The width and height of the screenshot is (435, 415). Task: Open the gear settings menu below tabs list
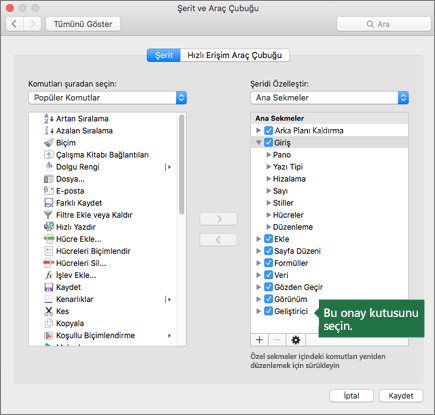coord(295,340)
